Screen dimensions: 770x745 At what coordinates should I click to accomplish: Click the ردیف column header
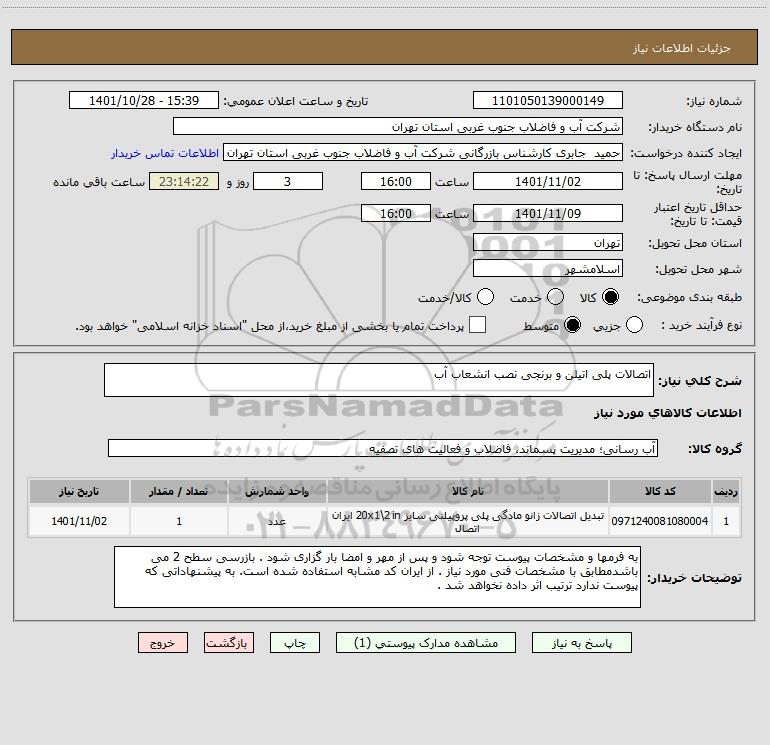[726, 492]
